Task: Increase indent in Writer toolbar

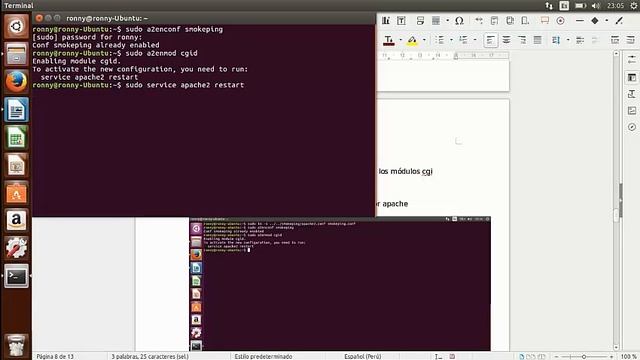Action: 615,40
